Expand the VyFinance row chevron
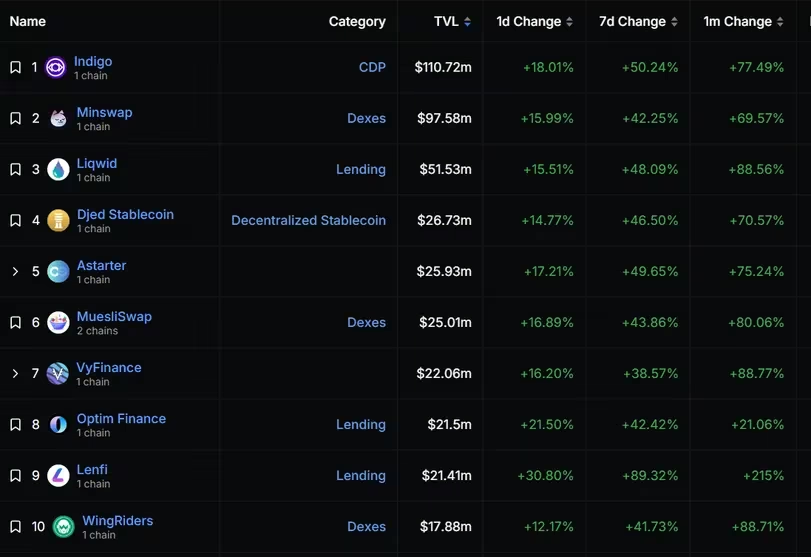The height and width of the screenshot is (557, 811). click(x=15, y=373)
